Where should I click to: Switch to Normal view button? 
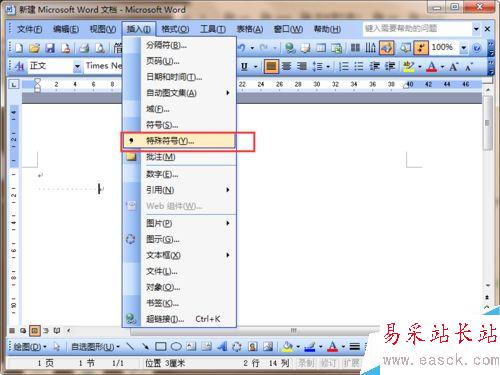click(12, 331)
